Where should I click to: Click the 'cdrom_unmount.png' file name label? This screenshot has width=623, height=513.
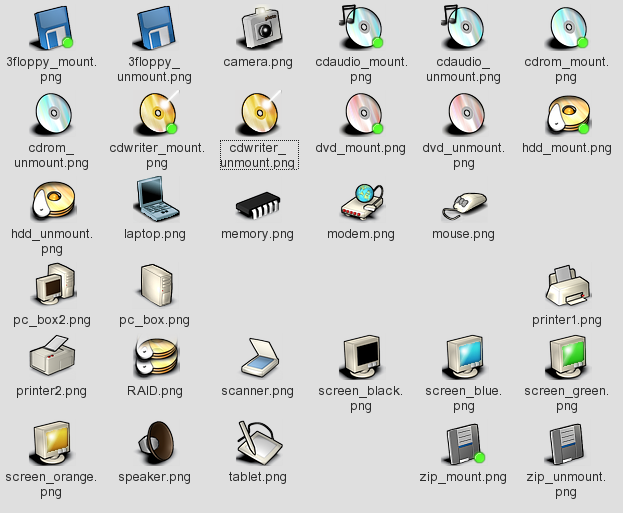51,155
